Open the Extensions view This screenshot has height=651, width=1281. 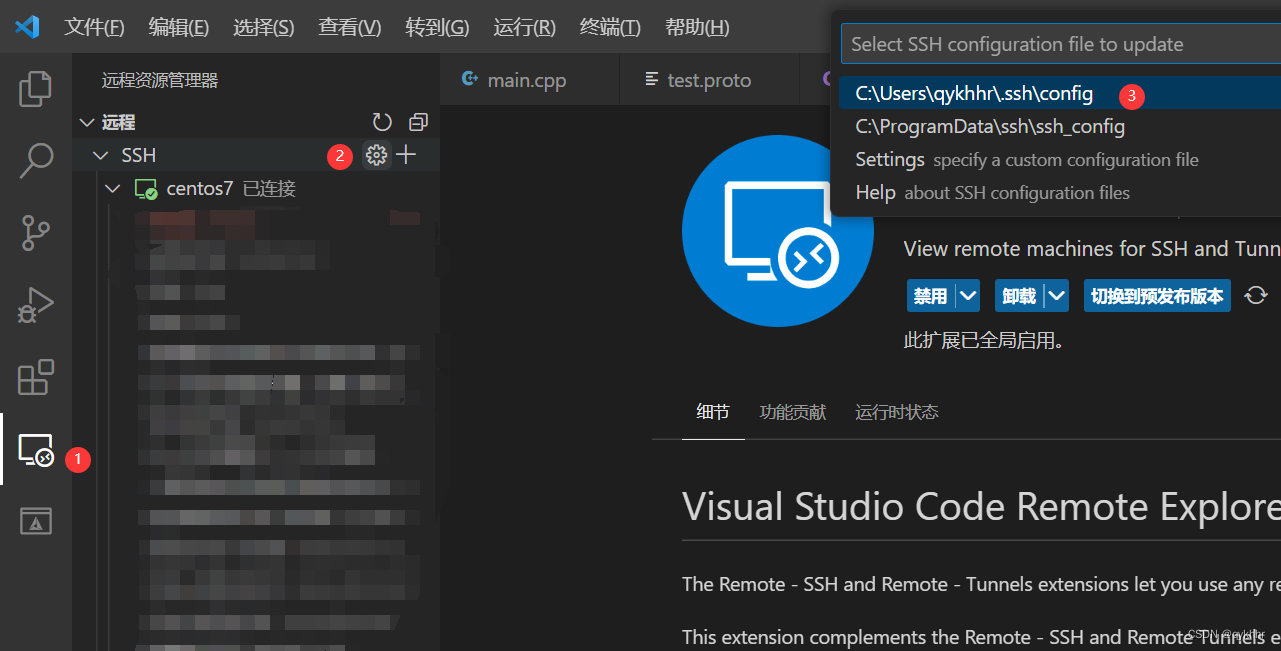tap(36, 378)
